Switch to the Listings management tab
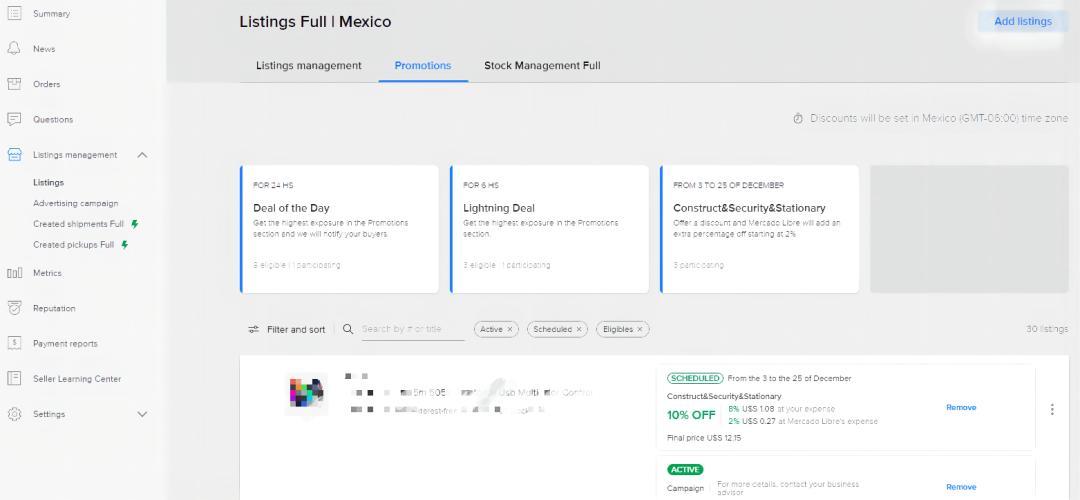This screenshot has height=500, width=1080. [x=308, y=66]
